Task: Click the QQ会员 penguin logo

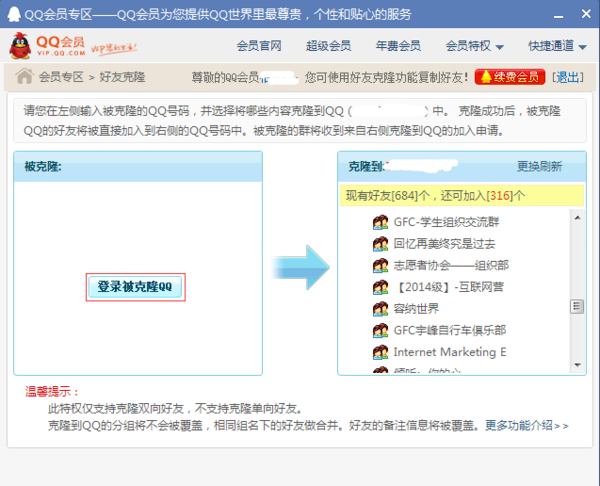Action: [x=47, y=46]
